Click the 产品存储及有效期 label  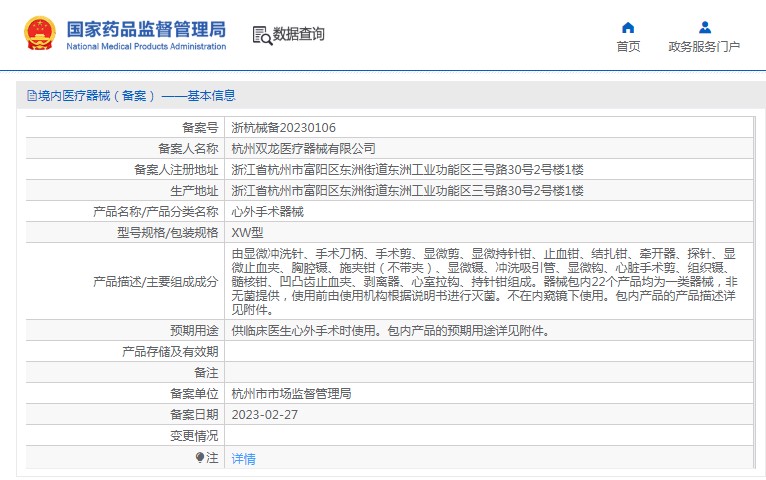coord(170,352)
